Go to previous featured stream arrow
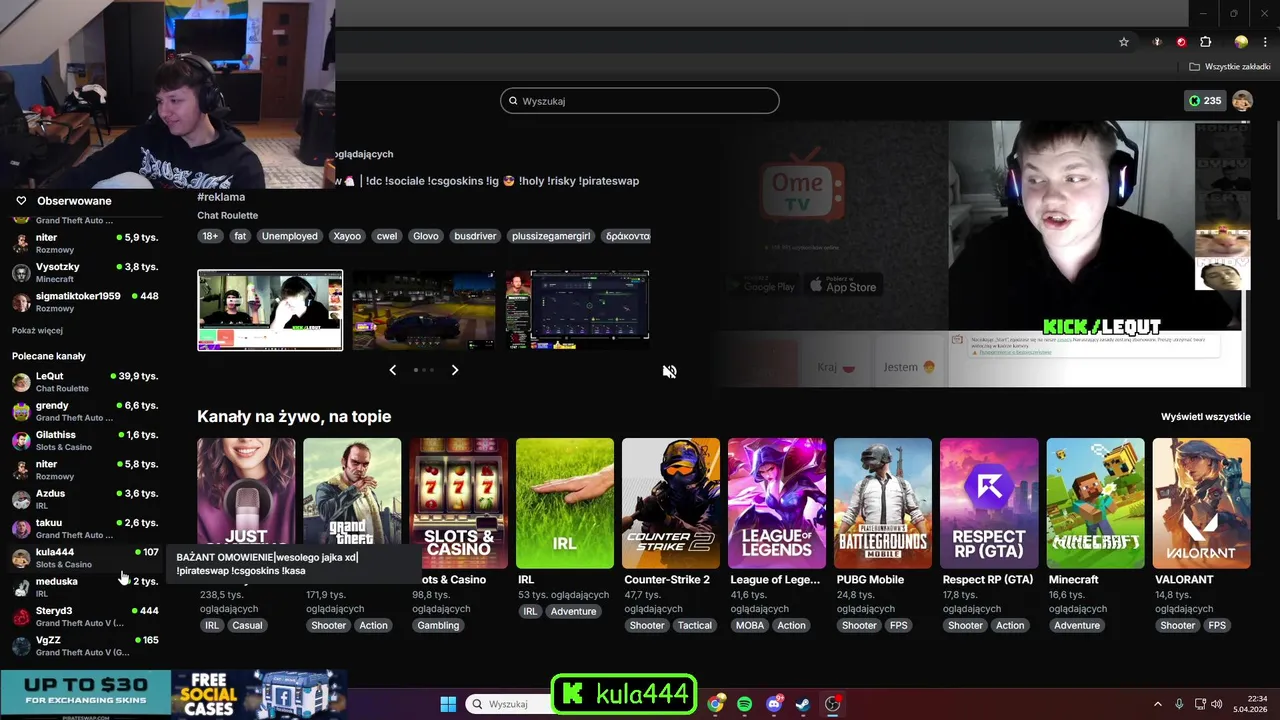 [x=392, y=370]
